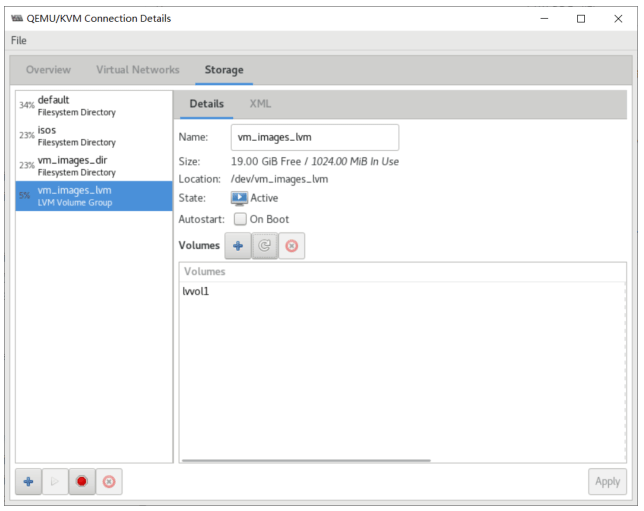Open the XML tab

[260, 104]
